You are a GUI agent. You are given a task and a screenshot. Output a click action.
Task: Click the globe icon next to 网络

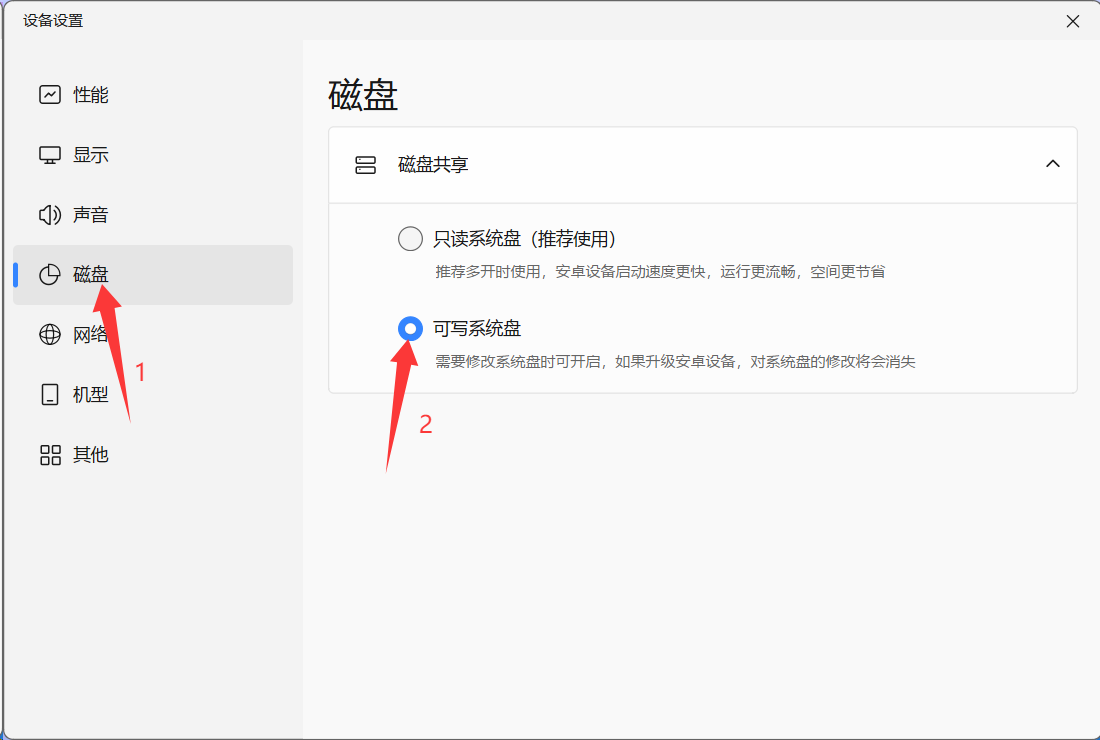click(49, 334)
